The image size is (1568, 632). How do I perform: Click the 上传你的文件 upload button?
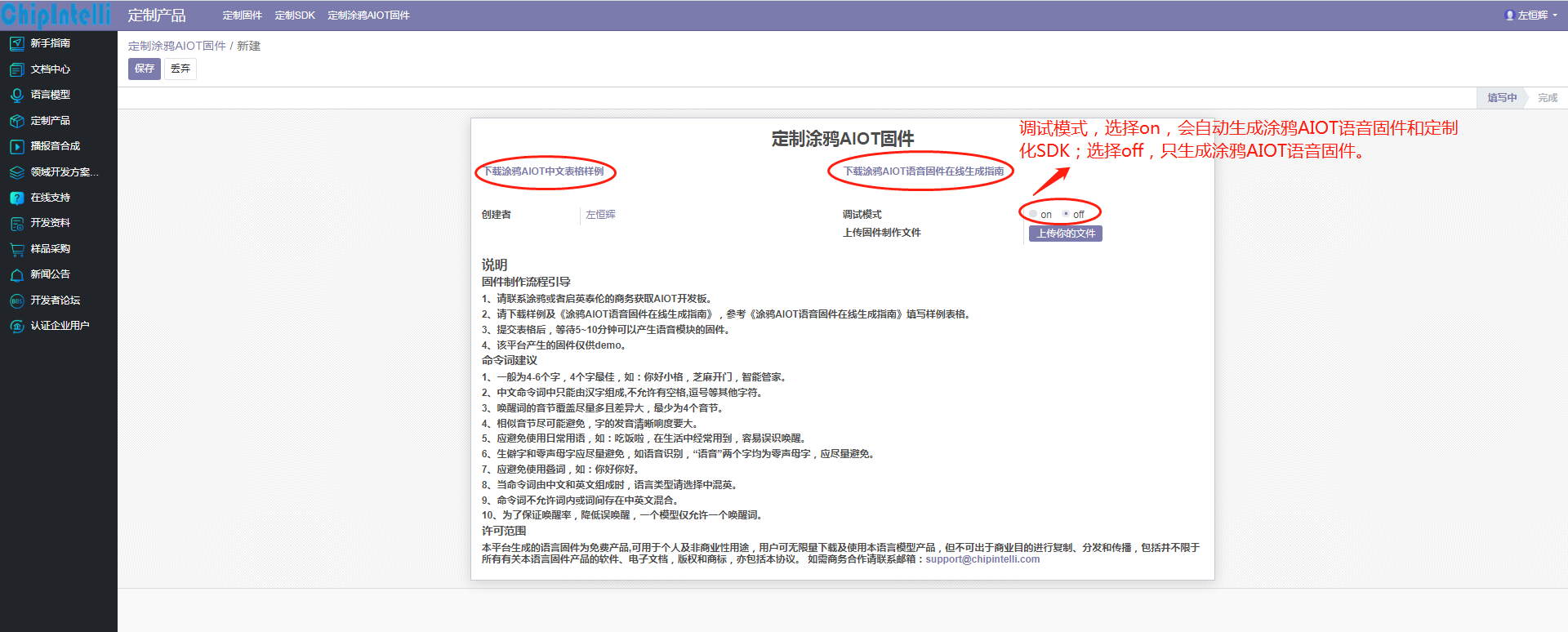(x=1066, y=234)
